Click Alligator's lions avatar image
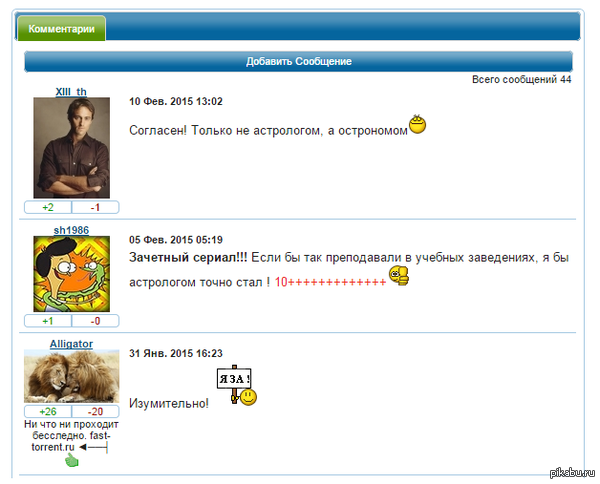Image resolution: width=600 pixels, height=484 pixels. [72, 376]
